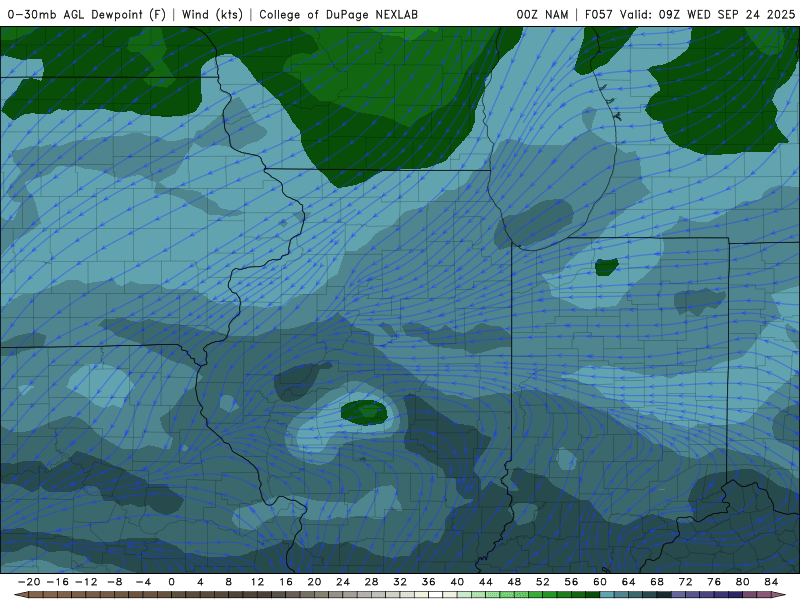
Task: Click the 40 legend value
Action: pyautogui.click(x=457, y=582)
